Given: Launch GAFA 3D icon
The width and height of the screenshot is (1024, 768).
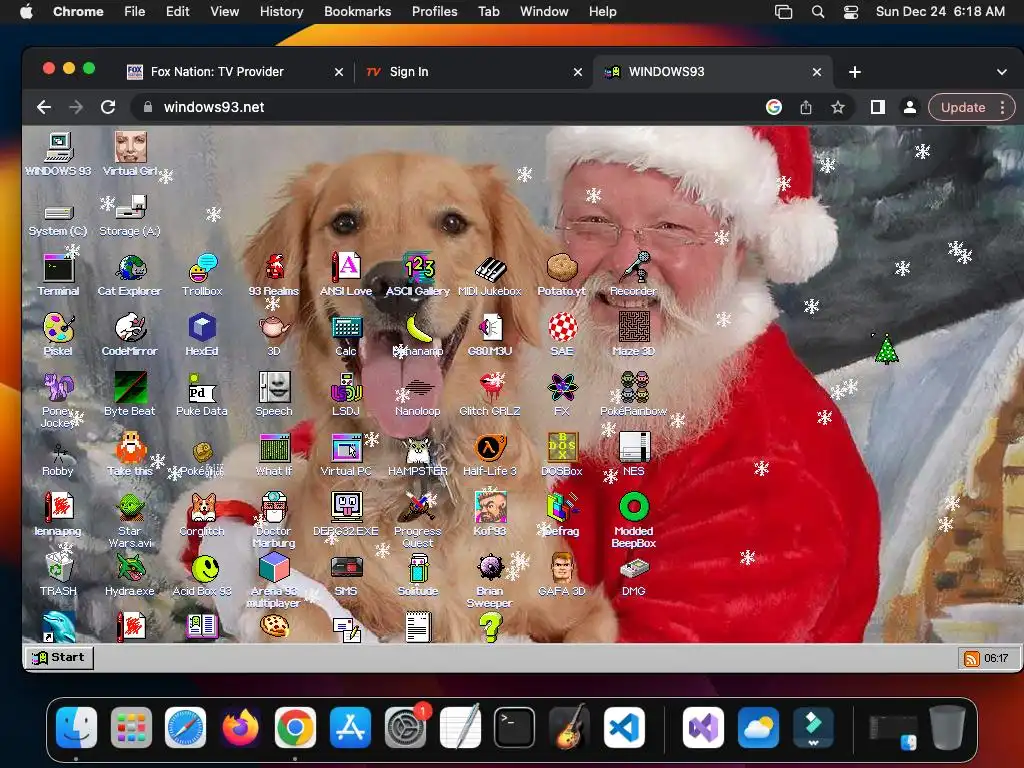Looking at the screenshot, I should click(562, 575).
